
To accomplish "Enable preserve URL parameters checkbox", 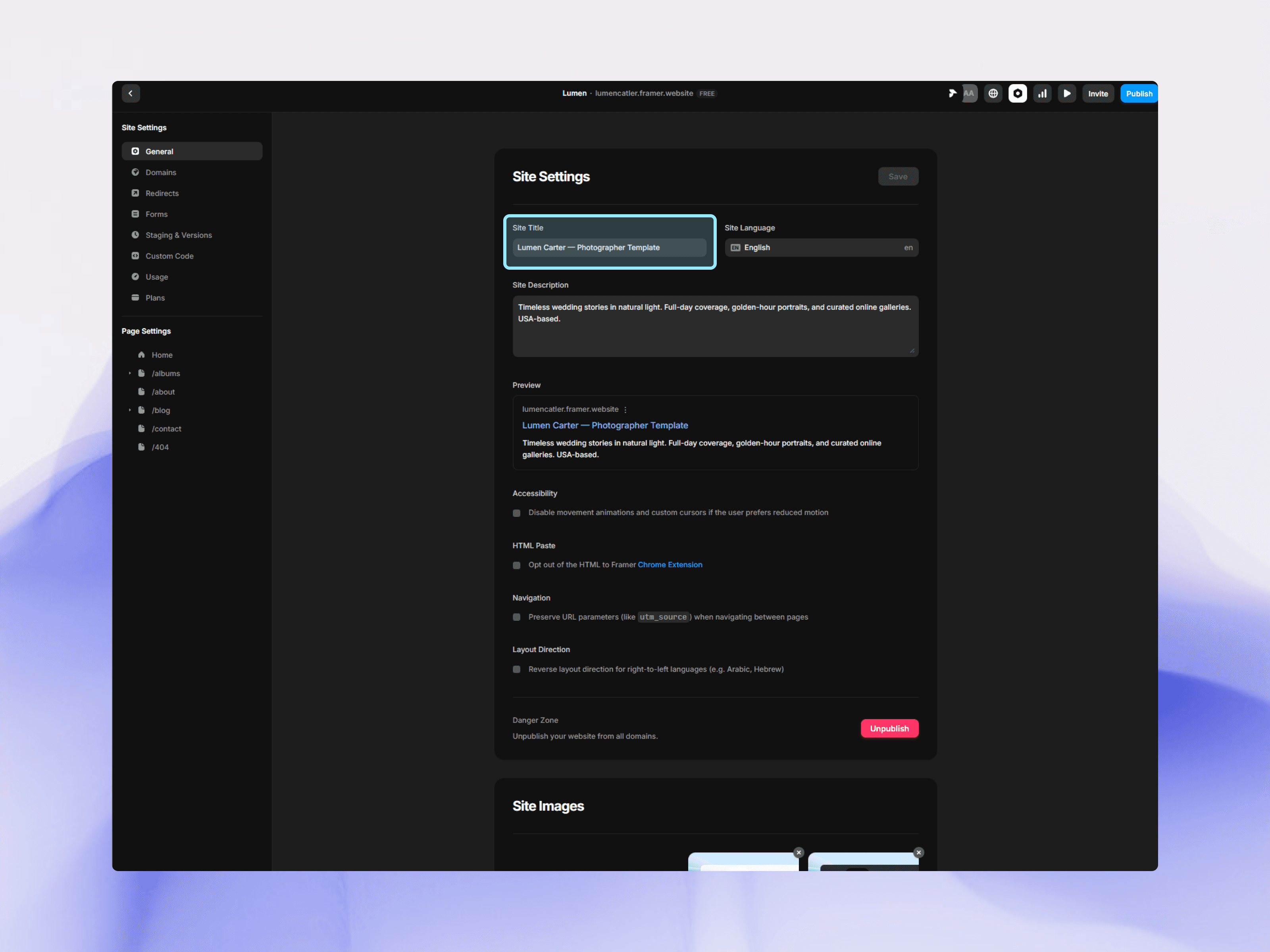I will tap(517, 617).
